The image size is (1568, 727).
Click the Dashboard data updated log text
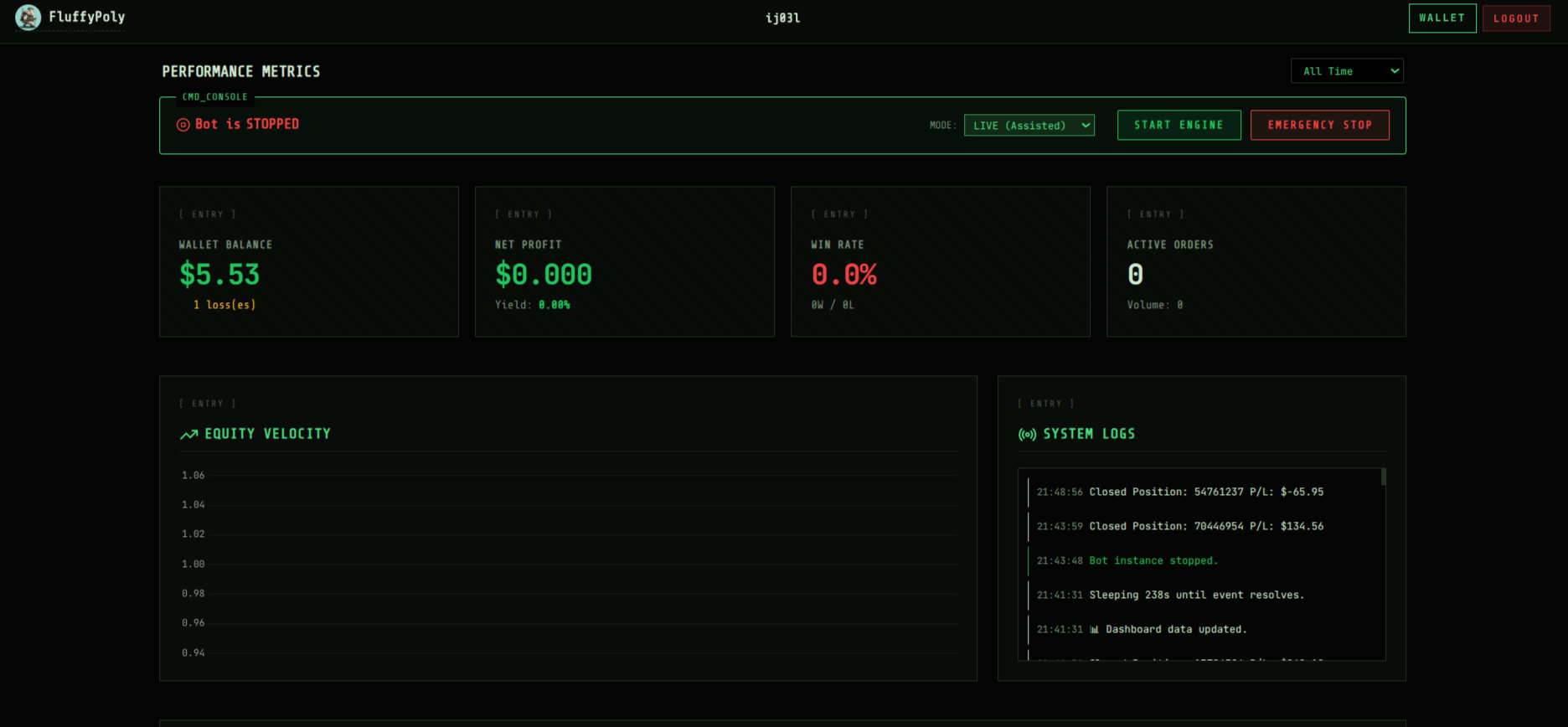1176,629
